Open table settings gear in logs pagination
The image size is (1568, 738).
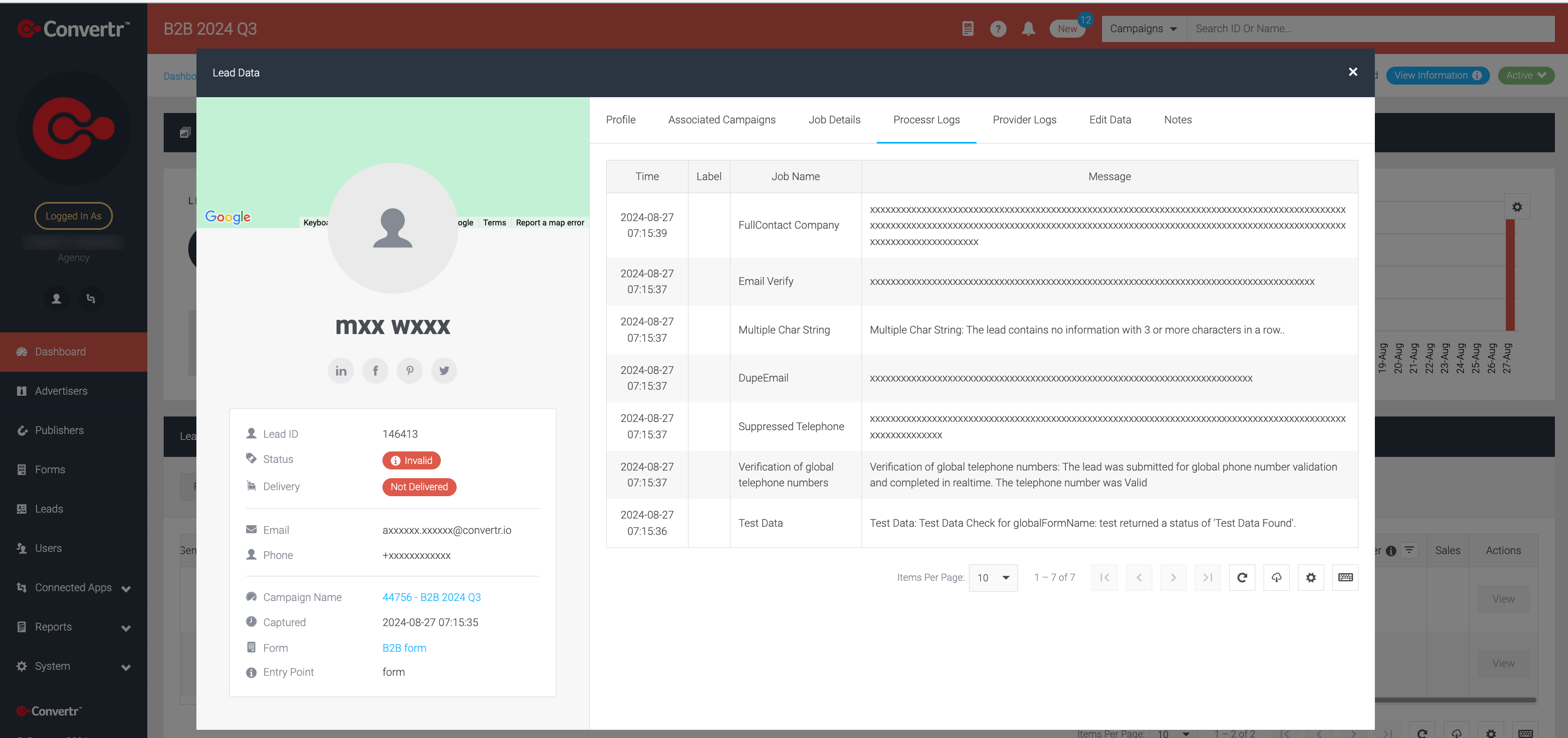click(x=1310, y=578)
